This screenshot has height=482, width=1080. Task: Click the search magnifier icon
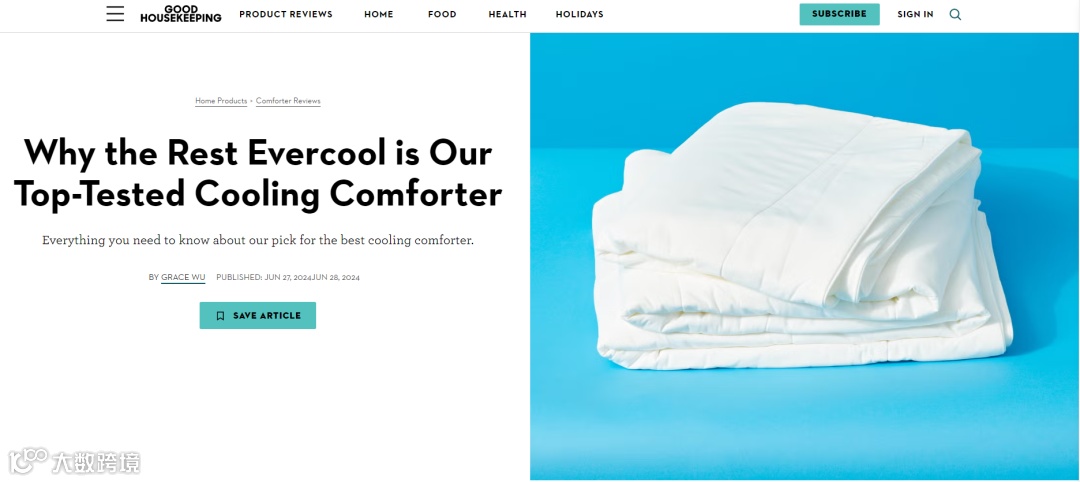(x=955, y=14)
